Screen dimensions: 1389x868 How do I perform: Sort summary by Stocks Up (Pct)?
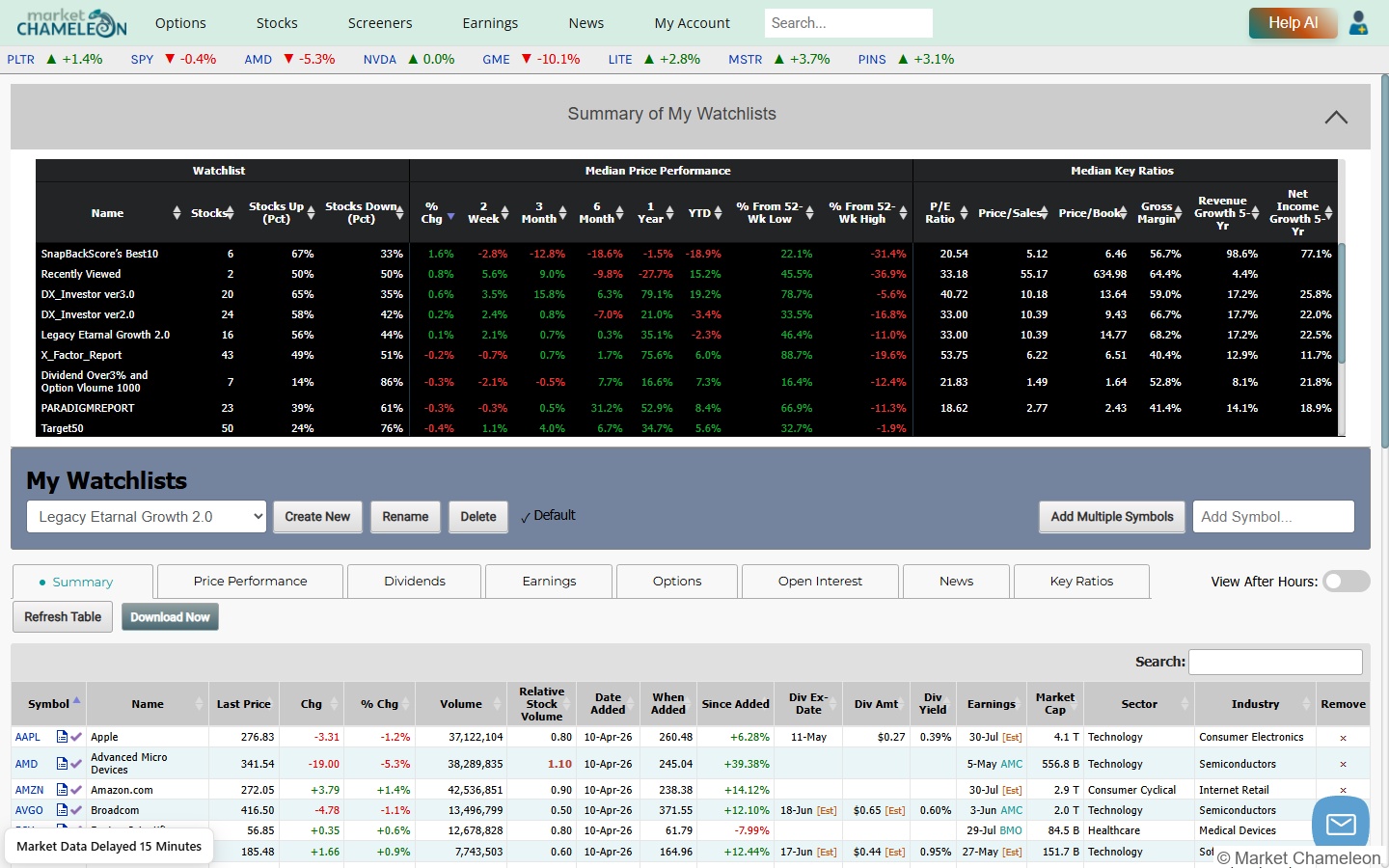coord(311,213)
